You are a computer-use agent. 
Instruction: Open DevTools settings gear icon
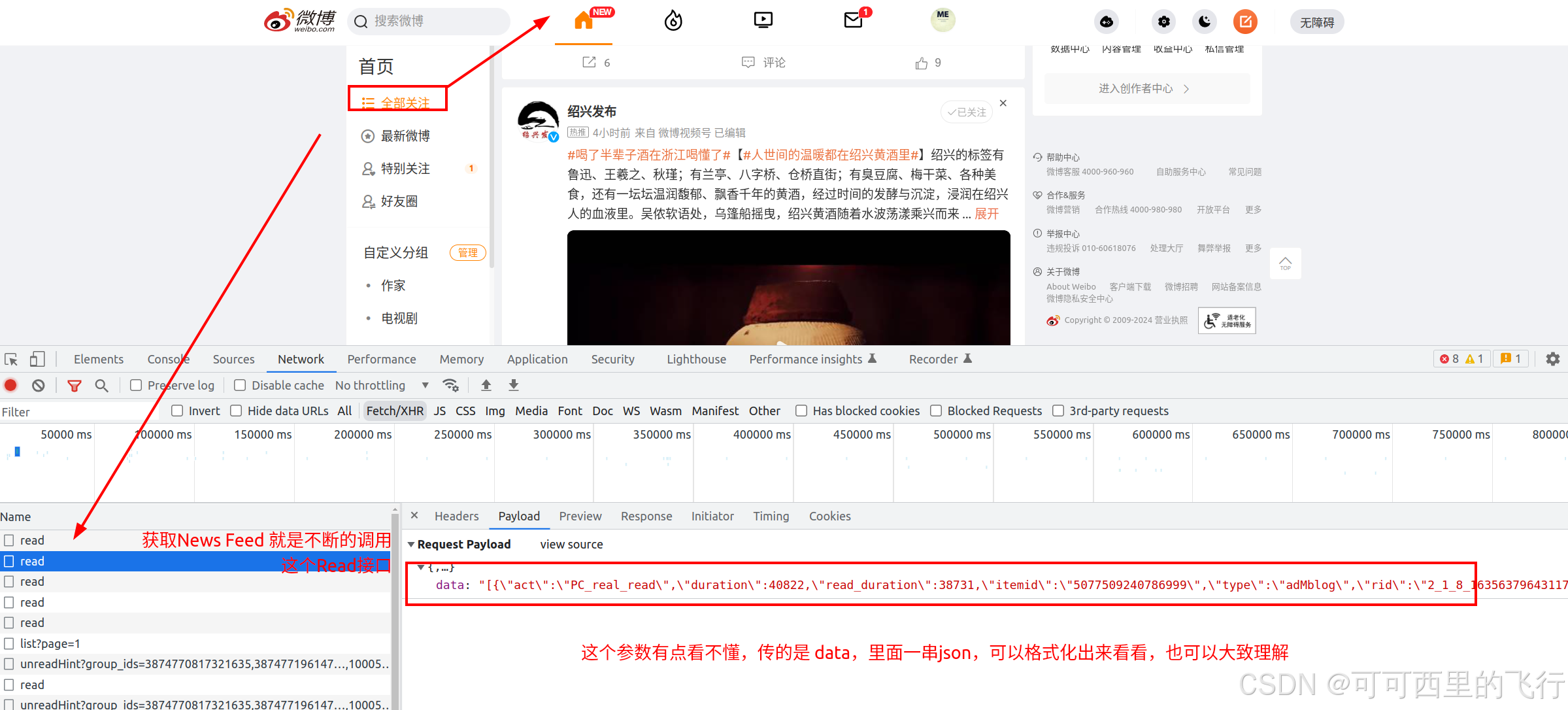coord(1552,359)
